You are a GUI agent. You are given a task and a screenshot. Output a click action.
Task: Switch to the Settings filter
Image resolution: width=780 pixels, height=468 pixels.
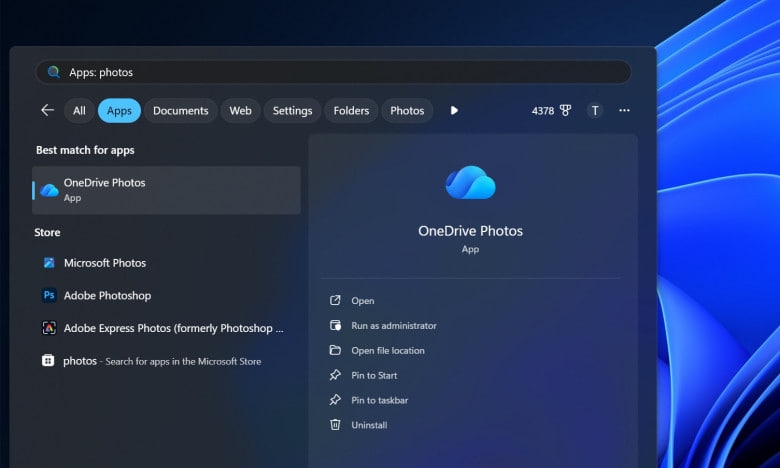[292, 110]
